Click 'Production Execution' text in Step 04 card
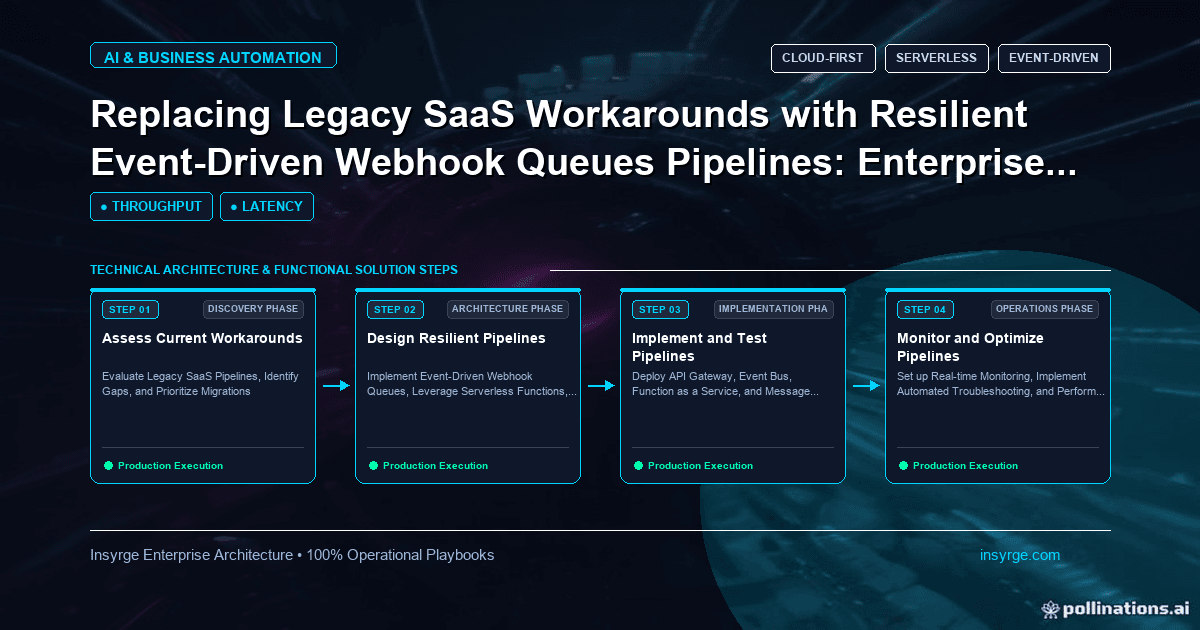Viewport: 1200px width, 630px height. point(965,466)
